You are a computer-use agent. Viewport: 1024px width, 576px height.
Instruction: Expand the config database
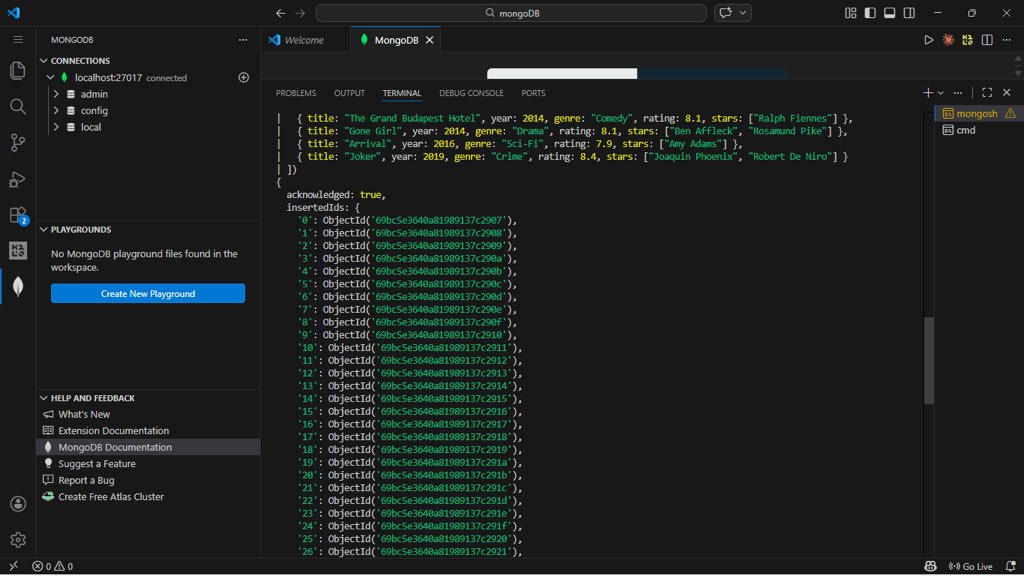56,110
